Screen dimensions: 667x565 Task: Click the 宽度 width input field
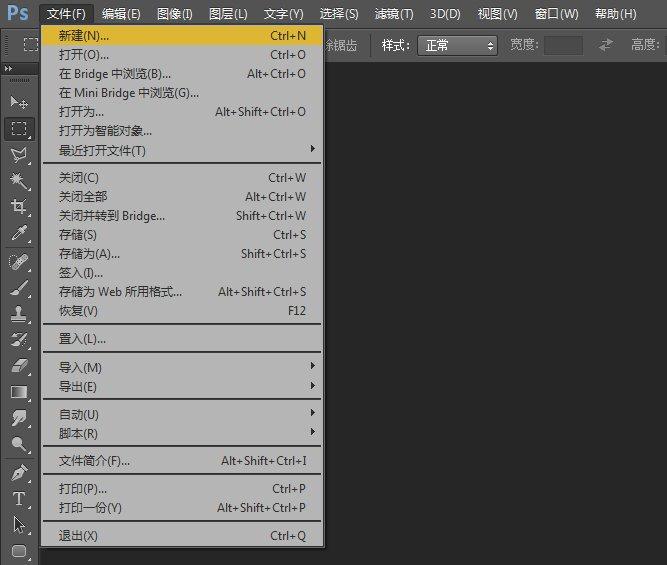pos(563,45)
